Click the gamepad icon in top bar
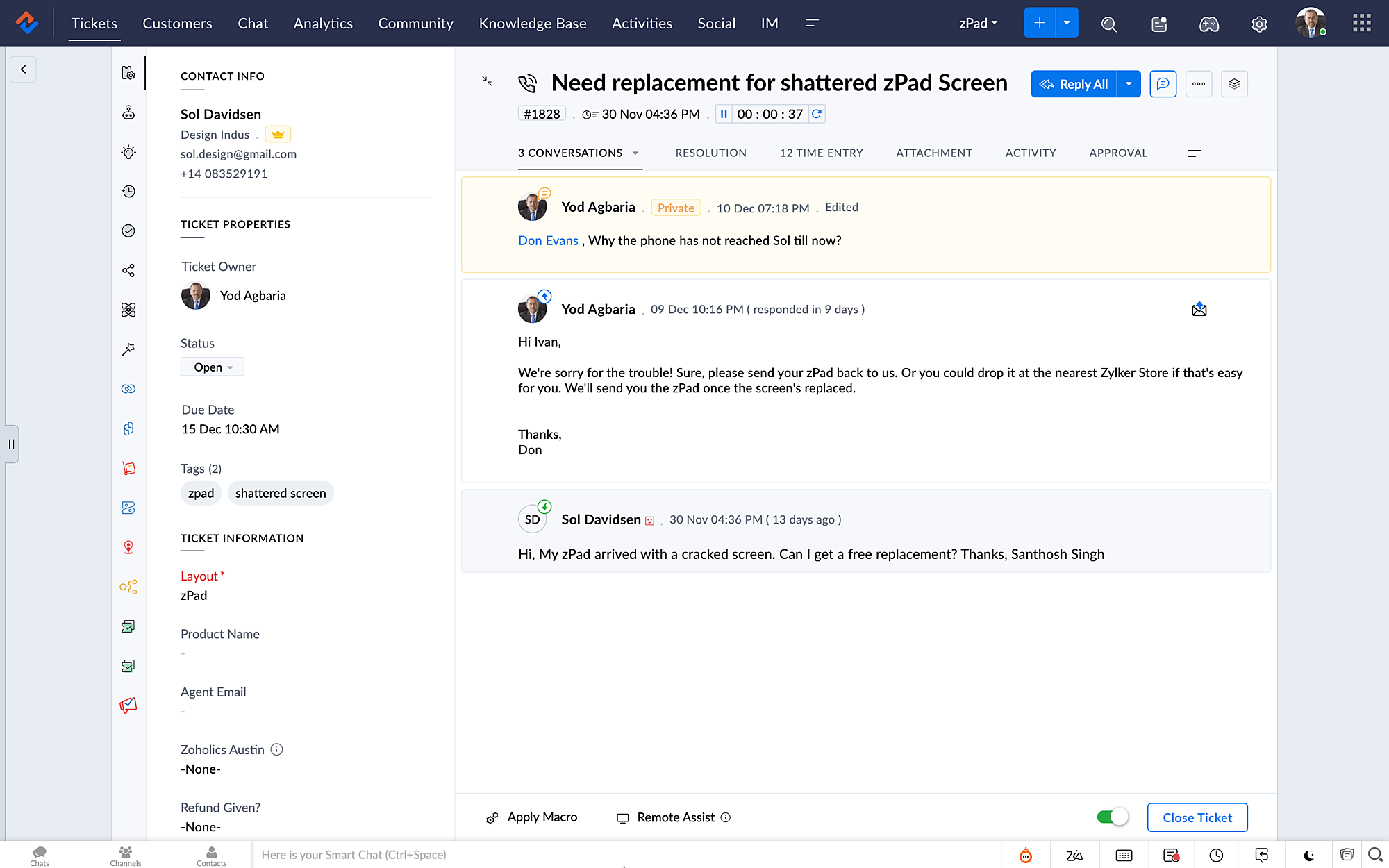The height and width of the screenshot is (868, 1389). (1209, 24)
